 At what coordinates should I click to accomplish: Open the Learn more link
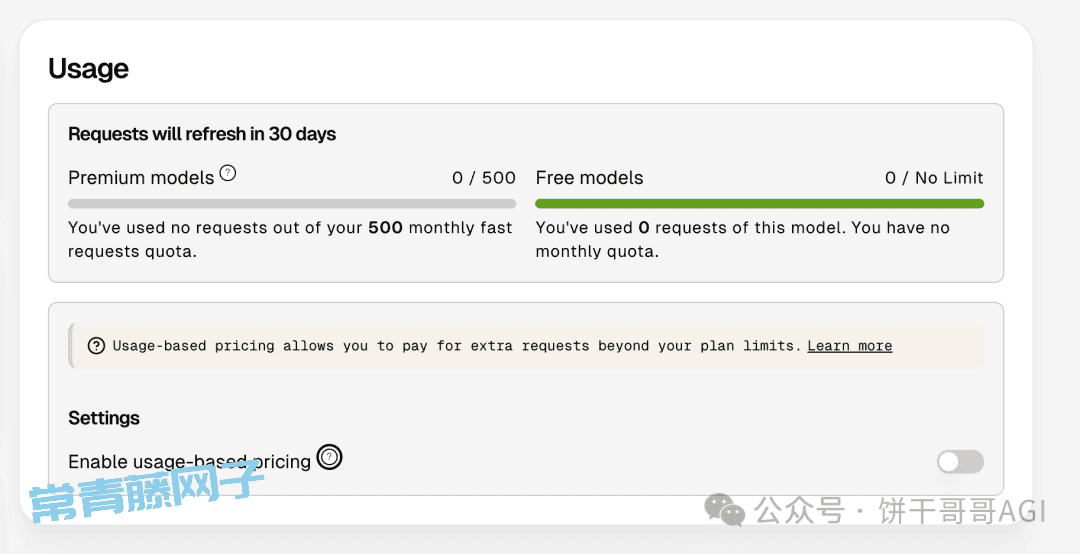(849, 346)
